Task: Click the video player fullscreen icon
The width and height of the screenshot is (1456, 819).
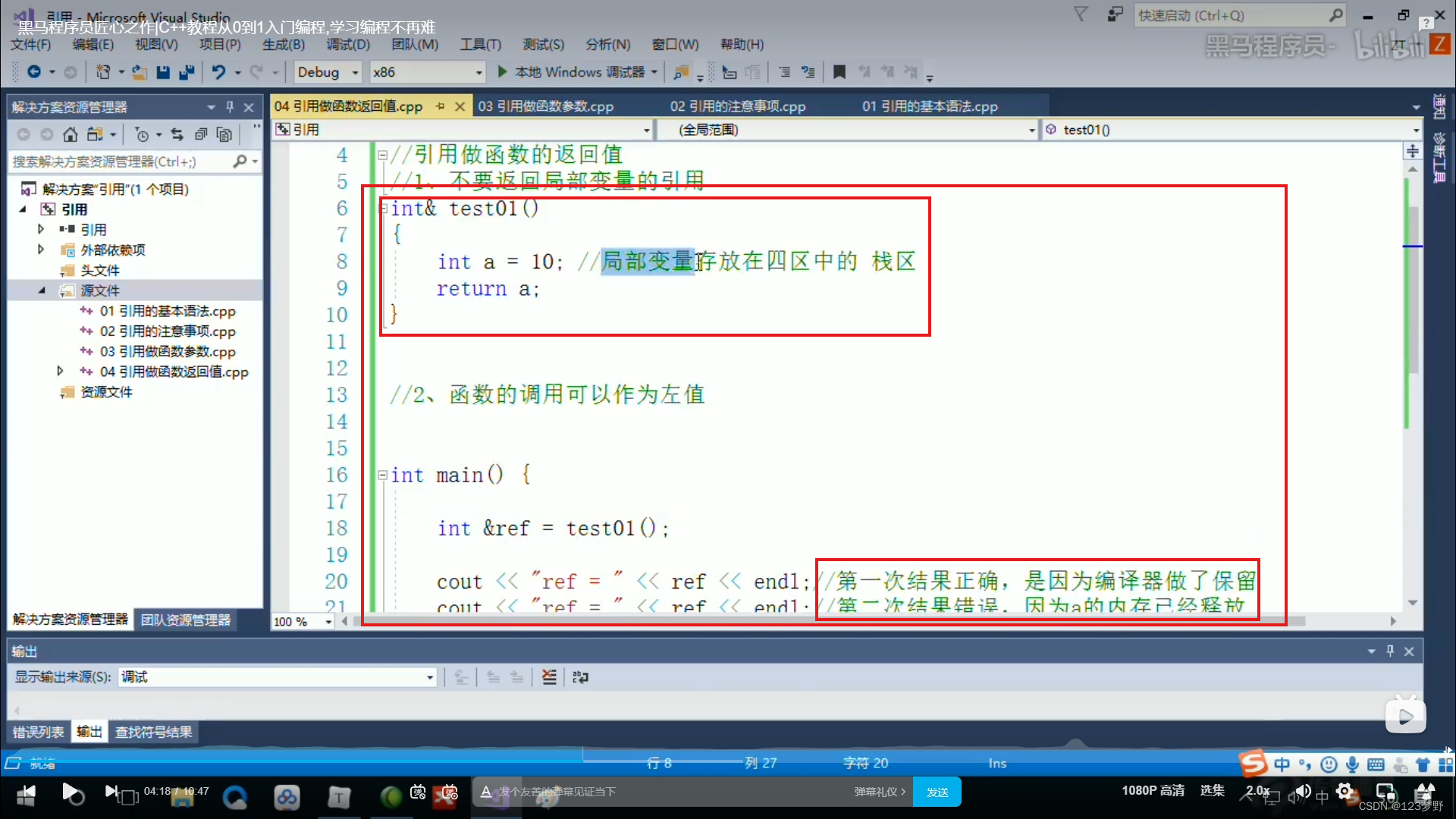Action: (1424, 791)
